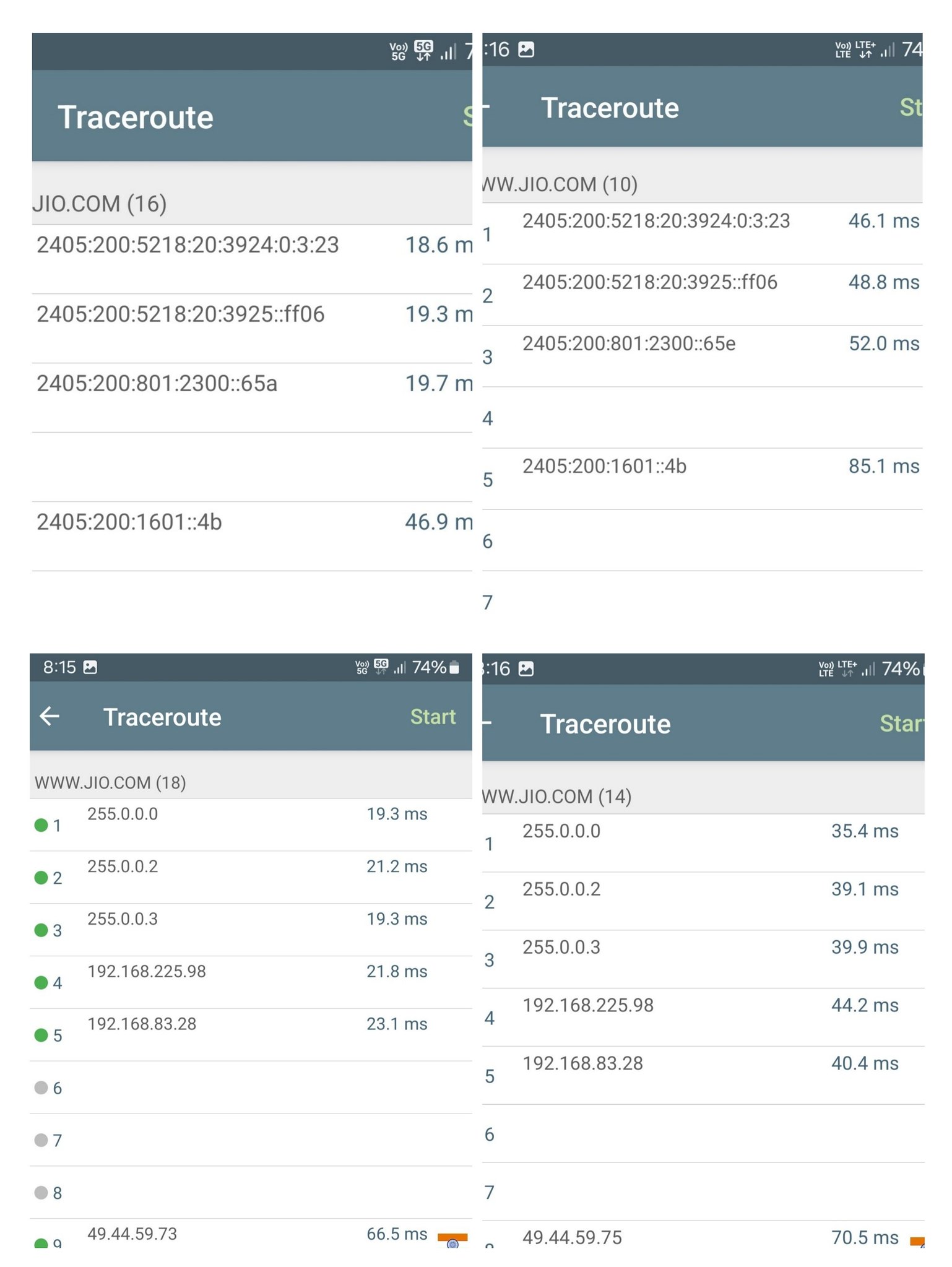The width and height of the screenshot is (952, 1267).
Task: Tap the 2405:200:5218:20:3924:0:3:23 address at 46.1 ms
Action: [x=656, y=221]
